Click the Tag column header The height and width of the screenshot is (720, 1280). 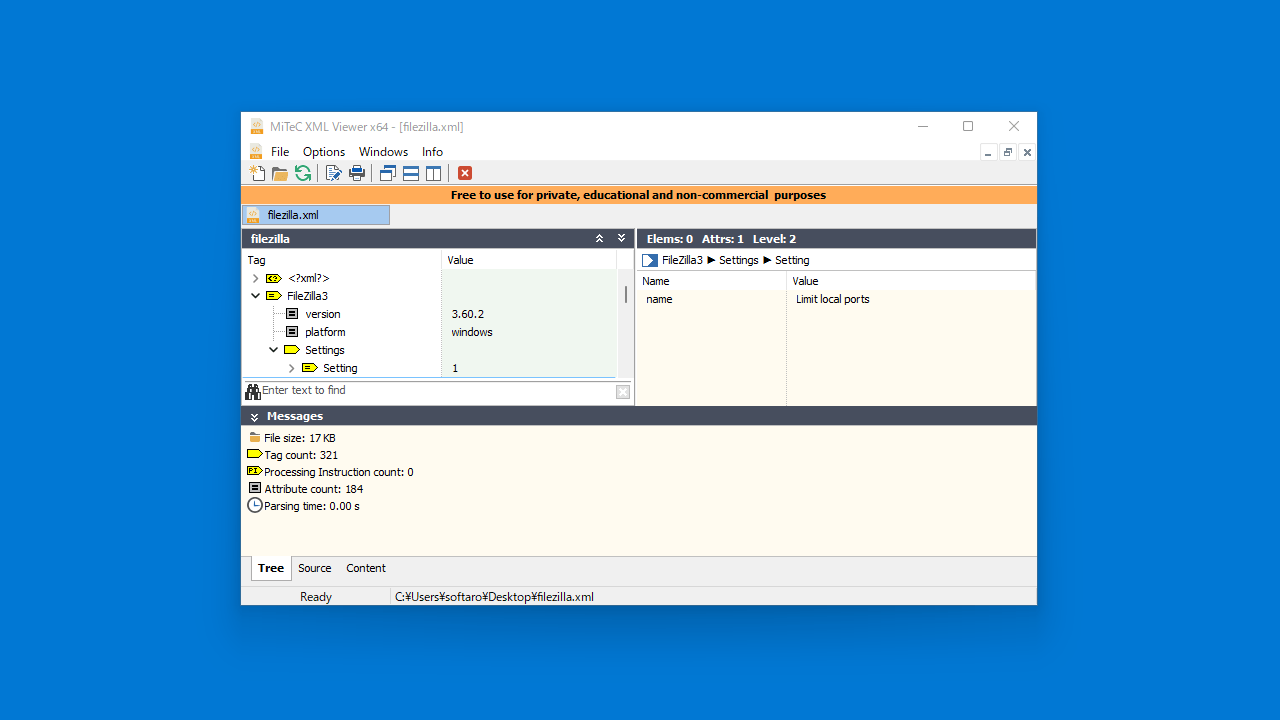341,260
